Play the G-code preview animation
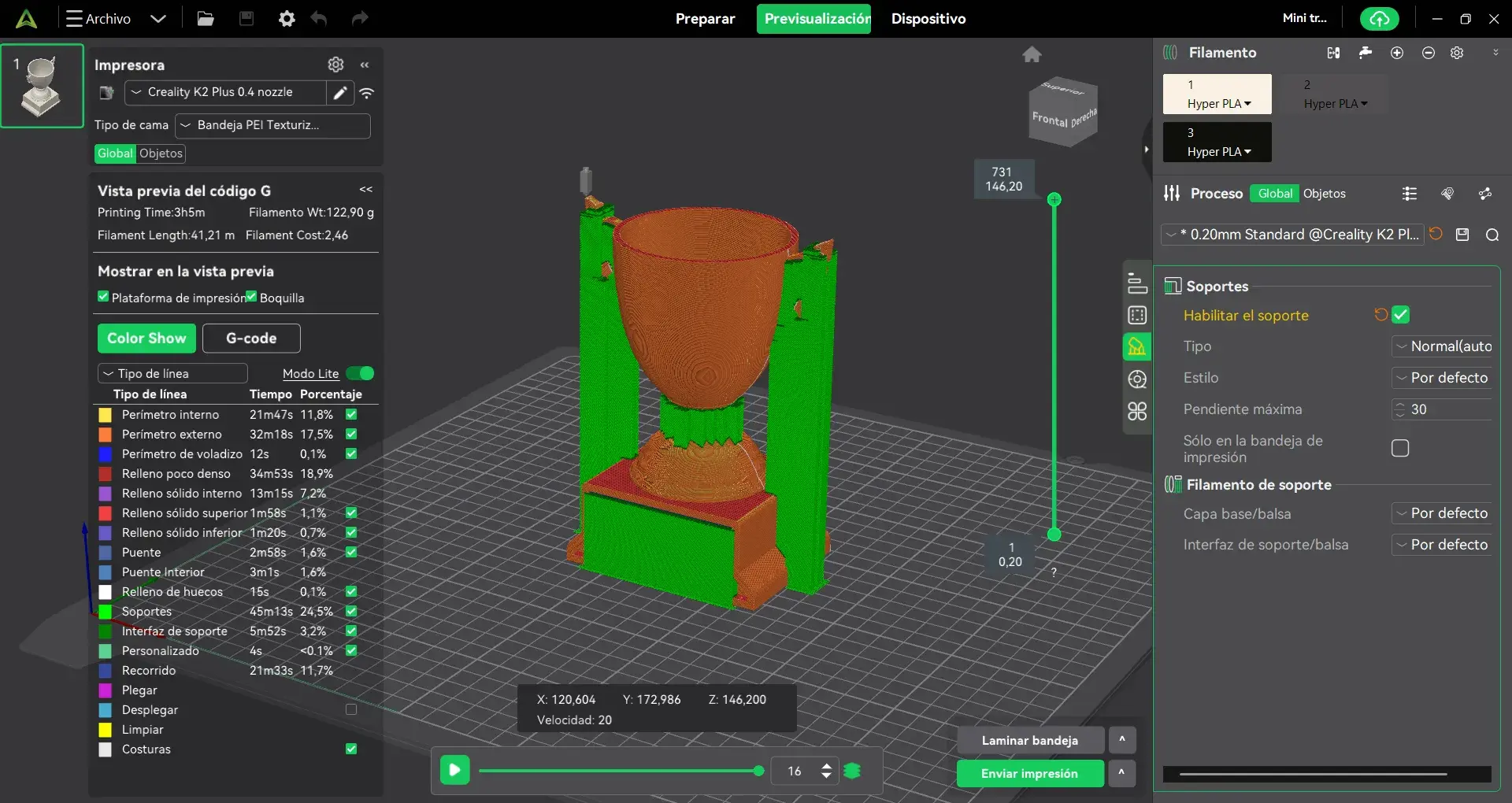Image resolution: width=1512 pixels, height=803 pixels. coord(455,770)
